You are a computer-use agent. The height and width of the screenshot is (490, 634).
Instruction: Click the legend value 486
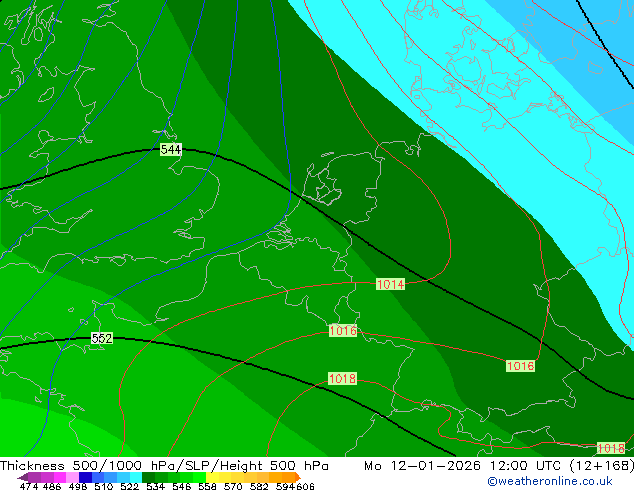[x=52, y=486]
